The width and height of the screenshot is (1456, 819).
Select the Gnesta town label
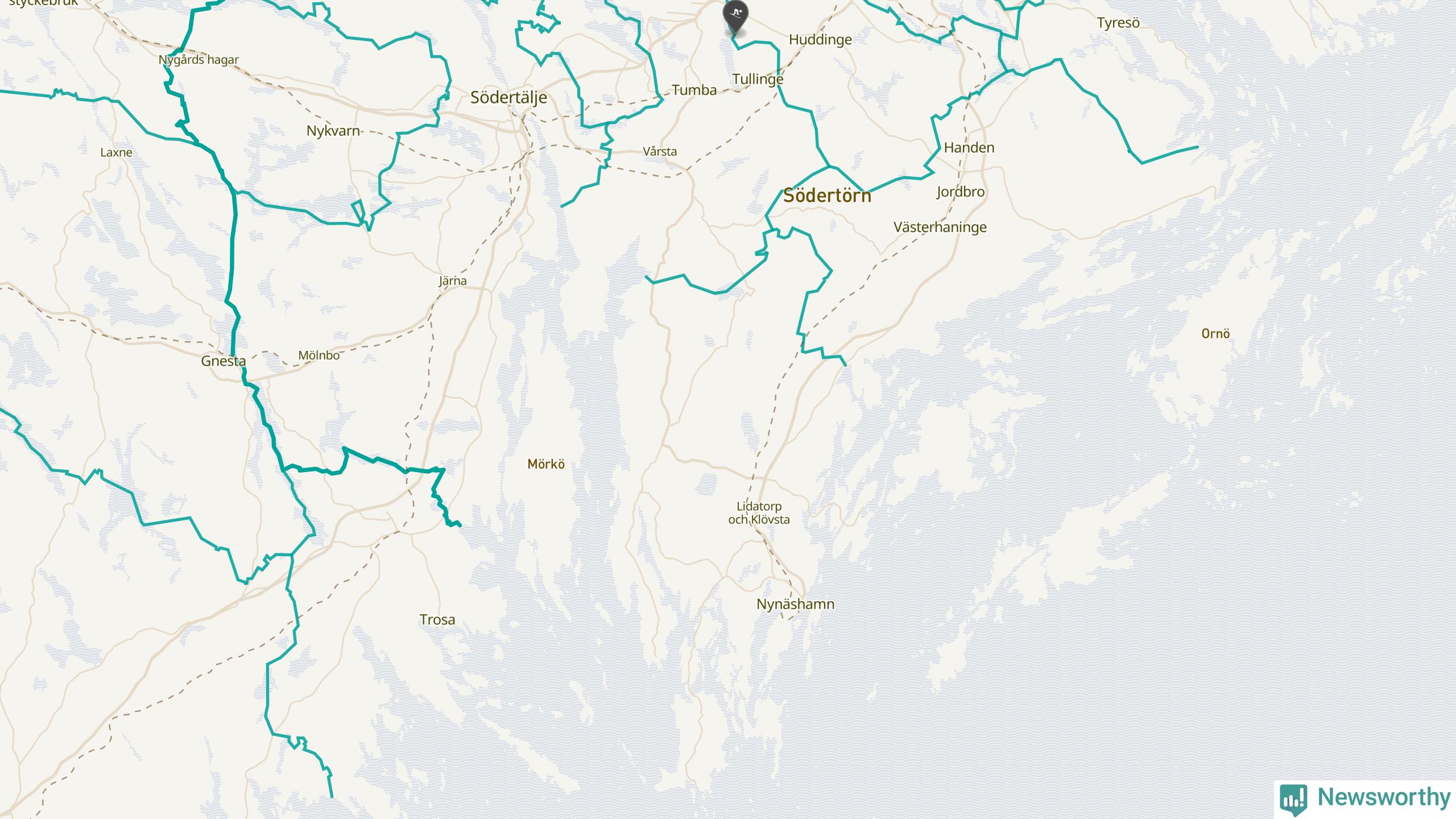click(x=224, y=361)
